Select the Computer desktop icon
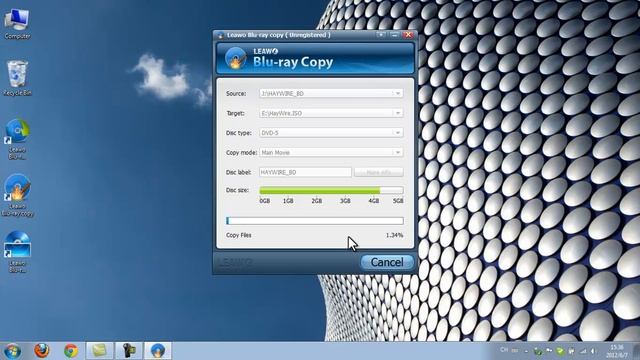The width and height of the screenshot is (640, 360). pos(17,24)
